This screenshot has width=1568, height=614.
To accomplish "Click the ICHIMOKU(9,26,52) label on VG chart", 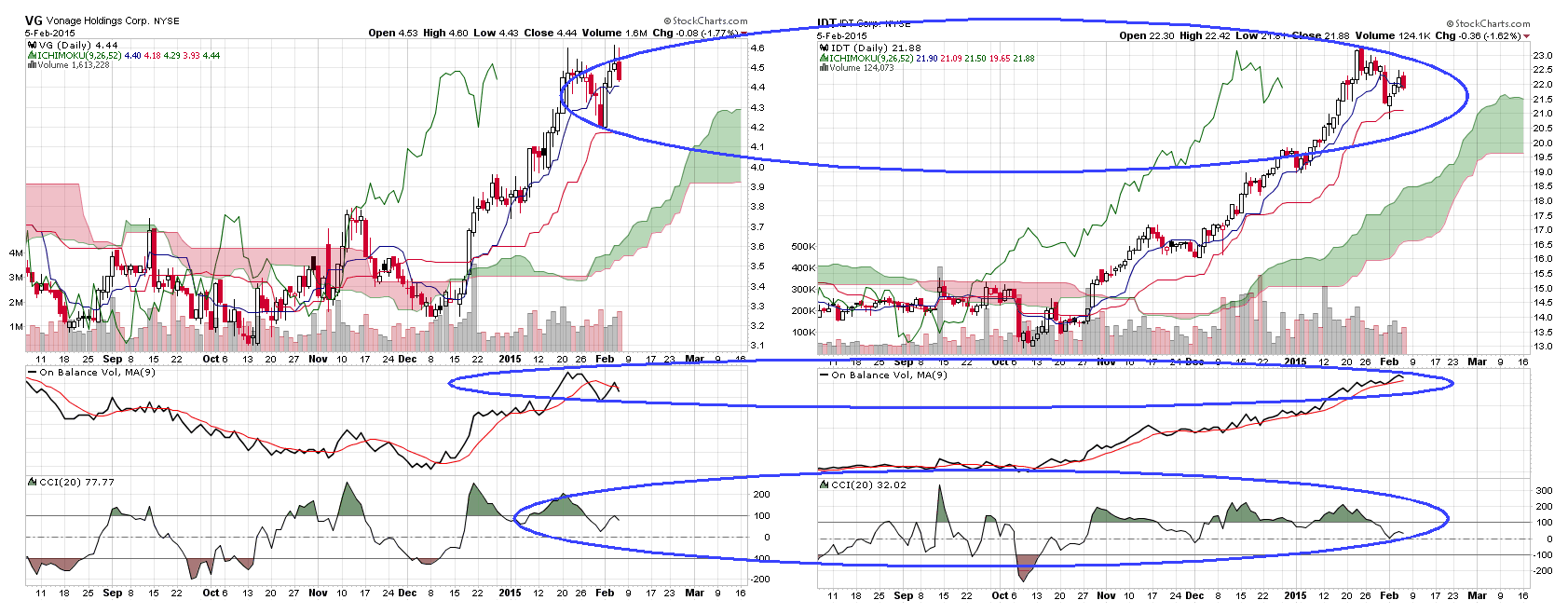I will [x=79, y=55].
